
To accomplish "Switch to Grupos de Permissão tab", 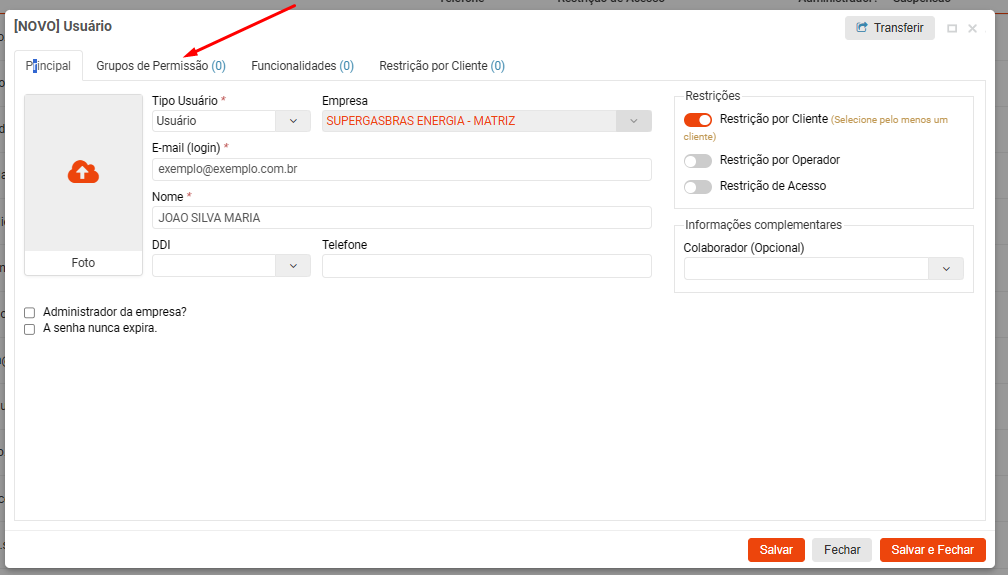I will 160,66.
